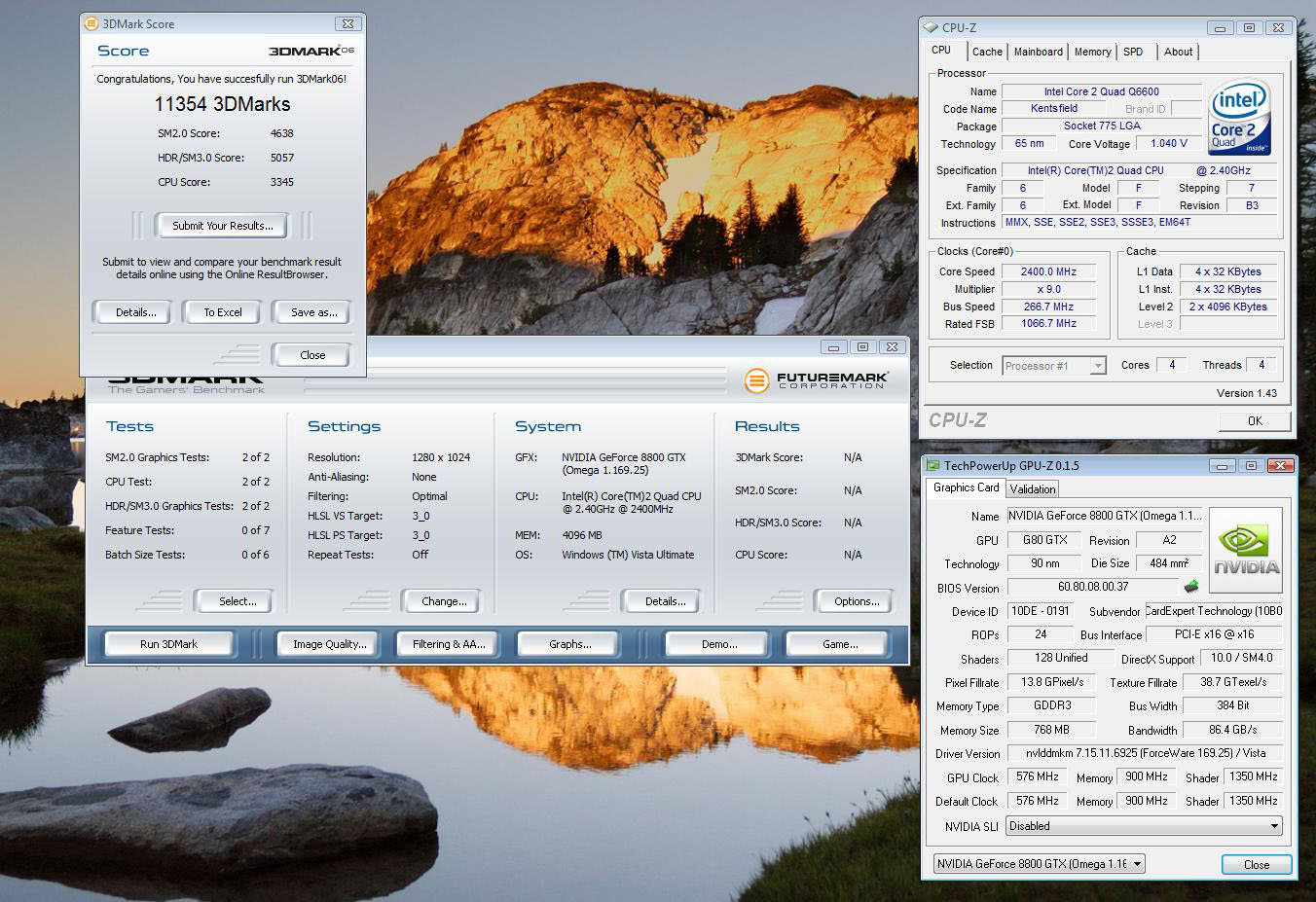Open Filtering & AA tool
This screenshot has width=1316, height=902.
click(448, 644)
